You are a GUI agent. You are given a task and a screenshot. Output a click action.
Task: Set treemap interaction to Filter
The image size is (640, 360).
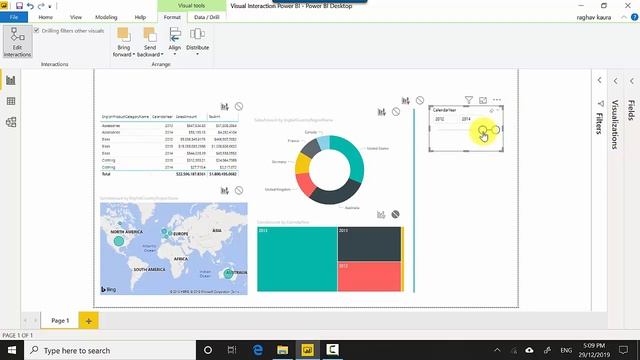(x=381, y=214)
